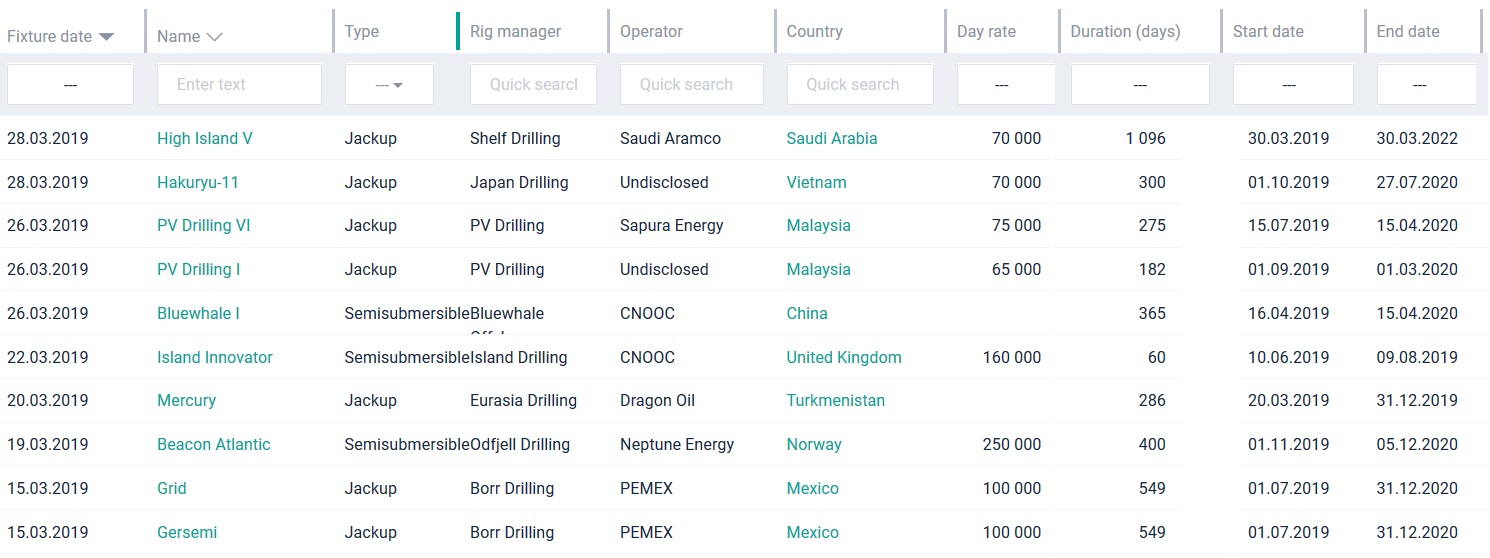Follow the Saudi Arabia country link
The width and height of the screenshot is (1490, 558).
tap(831, 139)
